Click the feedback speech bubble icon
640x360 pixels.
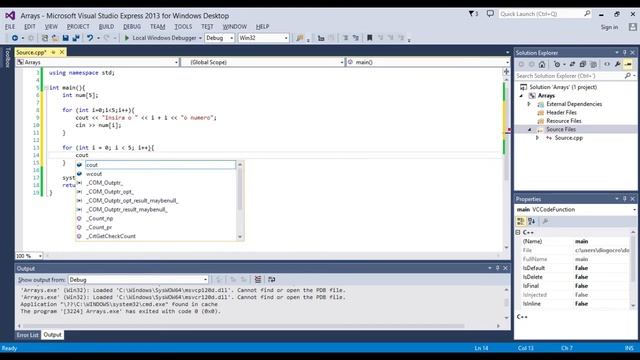click(490, 14)
